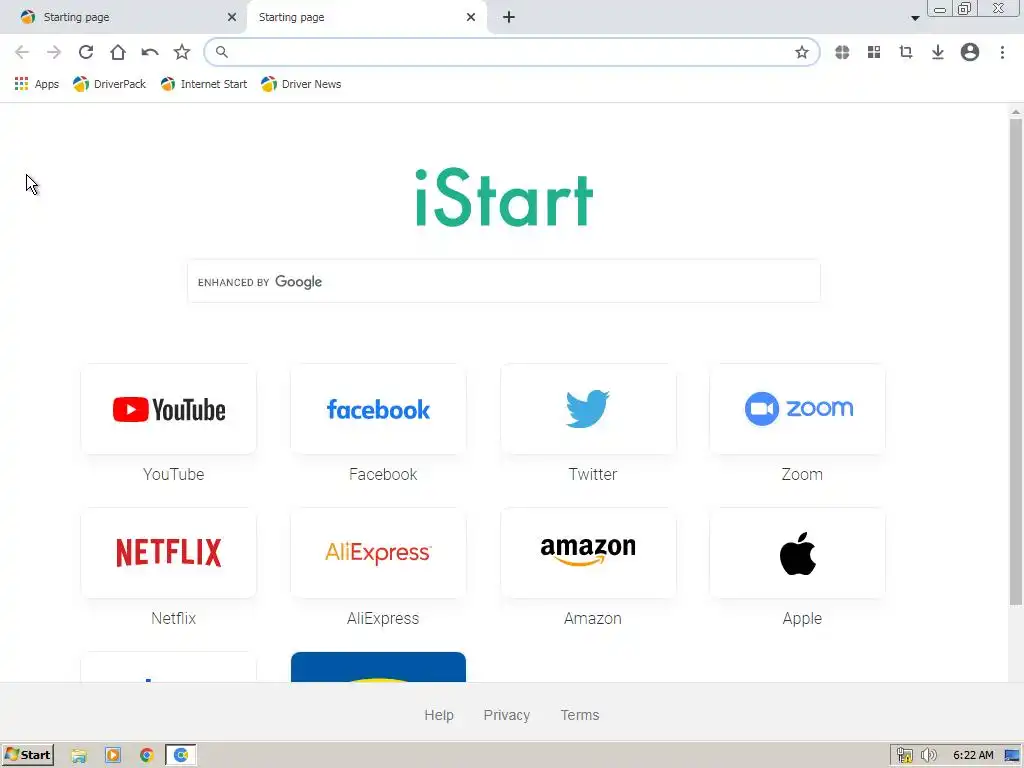The height and width of the screenshot is (768, 1024).
Task: Click the Apple text label
Action: [802, 618]
